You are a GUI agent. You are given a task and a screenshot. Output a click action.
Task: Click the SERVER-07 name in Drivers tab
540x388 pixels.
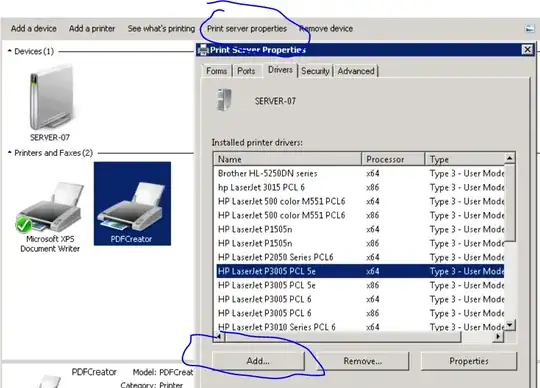[275, 101]
